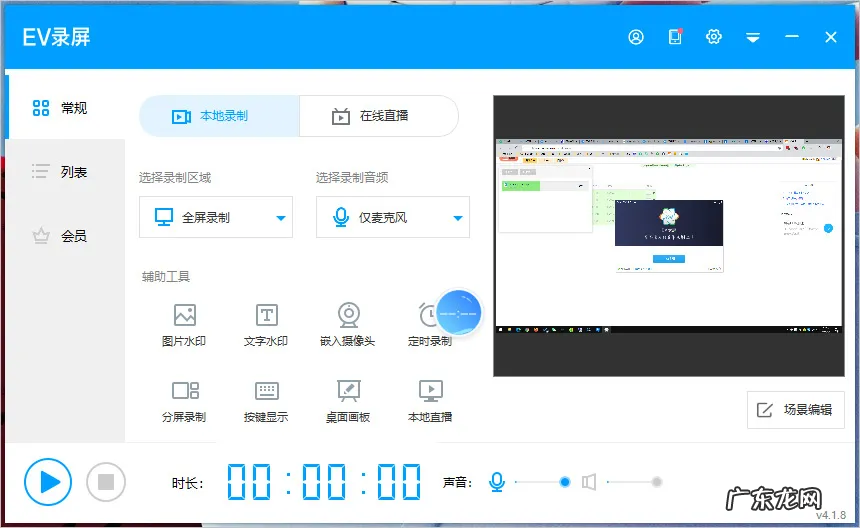Screen dimensions: 860x528
Task: Click the v4.1.8 version label
Action: [831, 515]
